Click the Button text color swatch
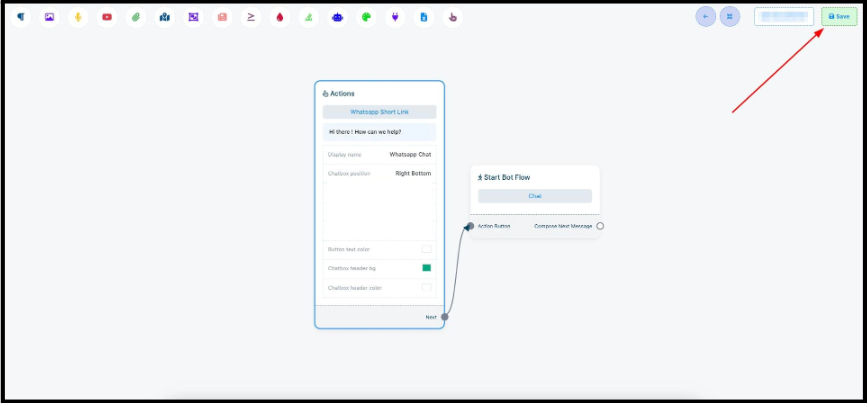This screenshot has width=868, height=403. click(x=427, y=249)
